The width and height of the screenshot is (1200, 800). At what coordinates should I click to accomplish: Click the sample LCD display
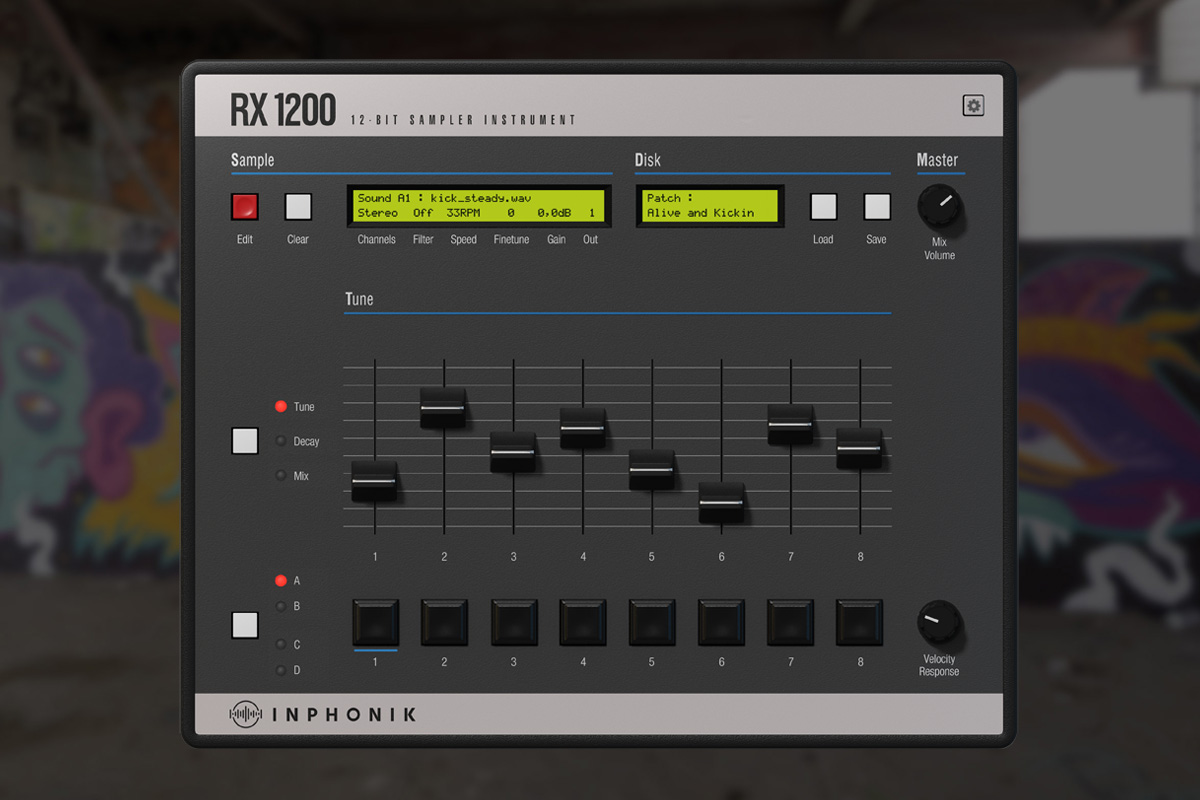[x=479, y=206]
